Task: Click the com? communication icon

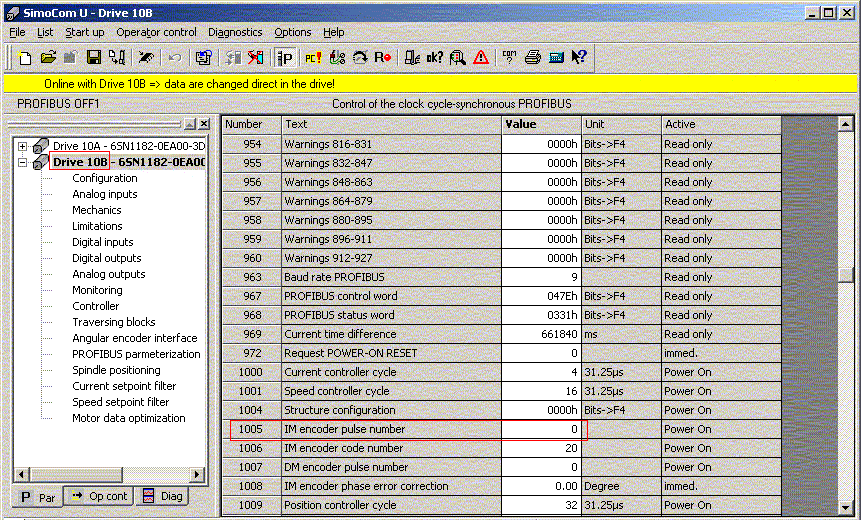Action: (510, 57)
